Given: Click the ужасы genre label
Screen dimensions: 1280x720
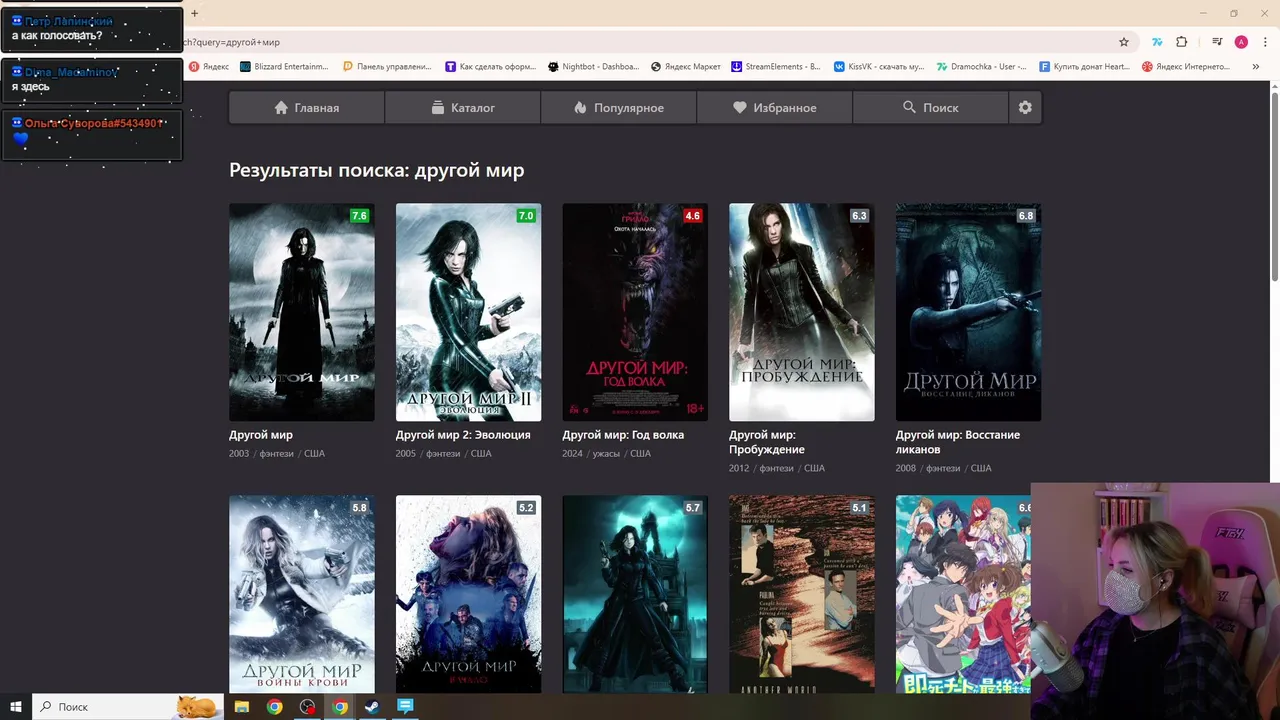Looking at the screenshot, I should [x=607, y=454].
